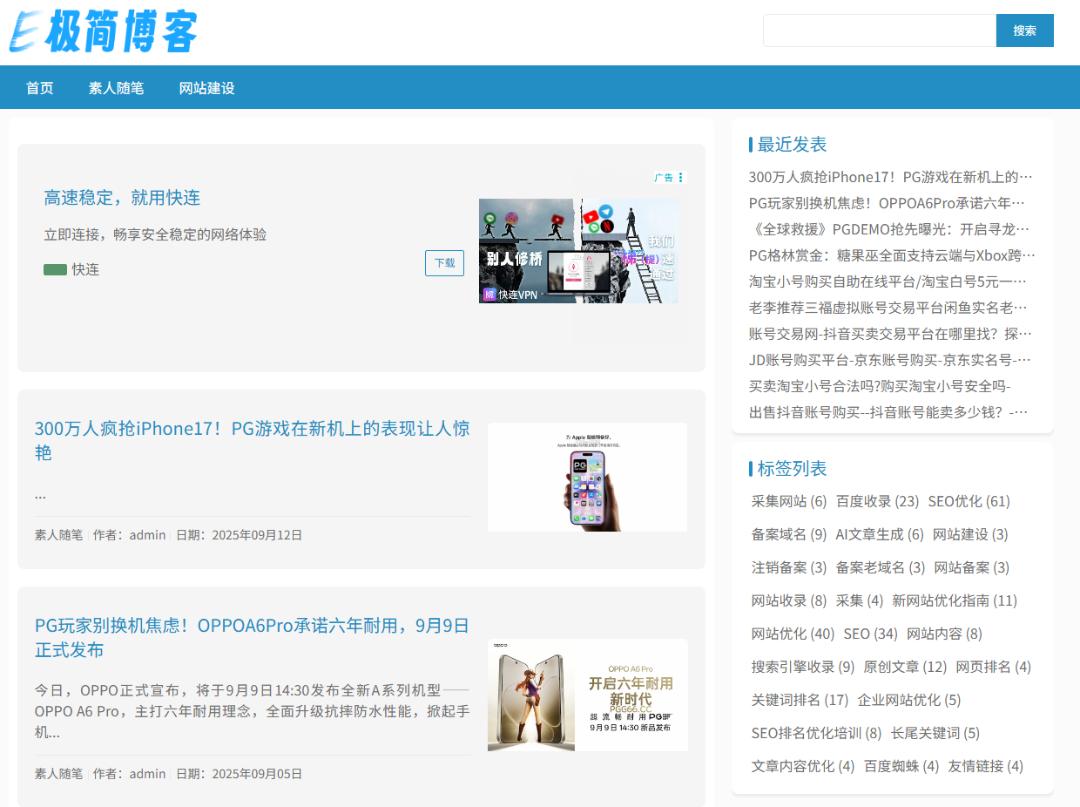Click the 广告 label on the ad
This screenshot has width=1080, height=807.
[663, 177]
